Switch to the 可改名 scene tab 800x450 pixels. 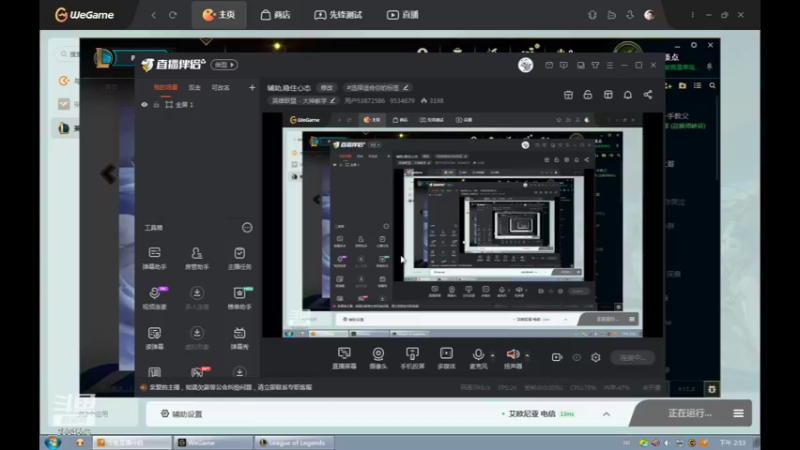coord(220,88)
